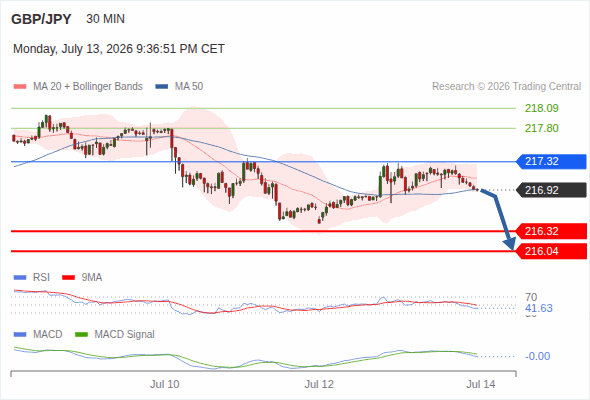Click the RSI value 41.63

[538, 309]
